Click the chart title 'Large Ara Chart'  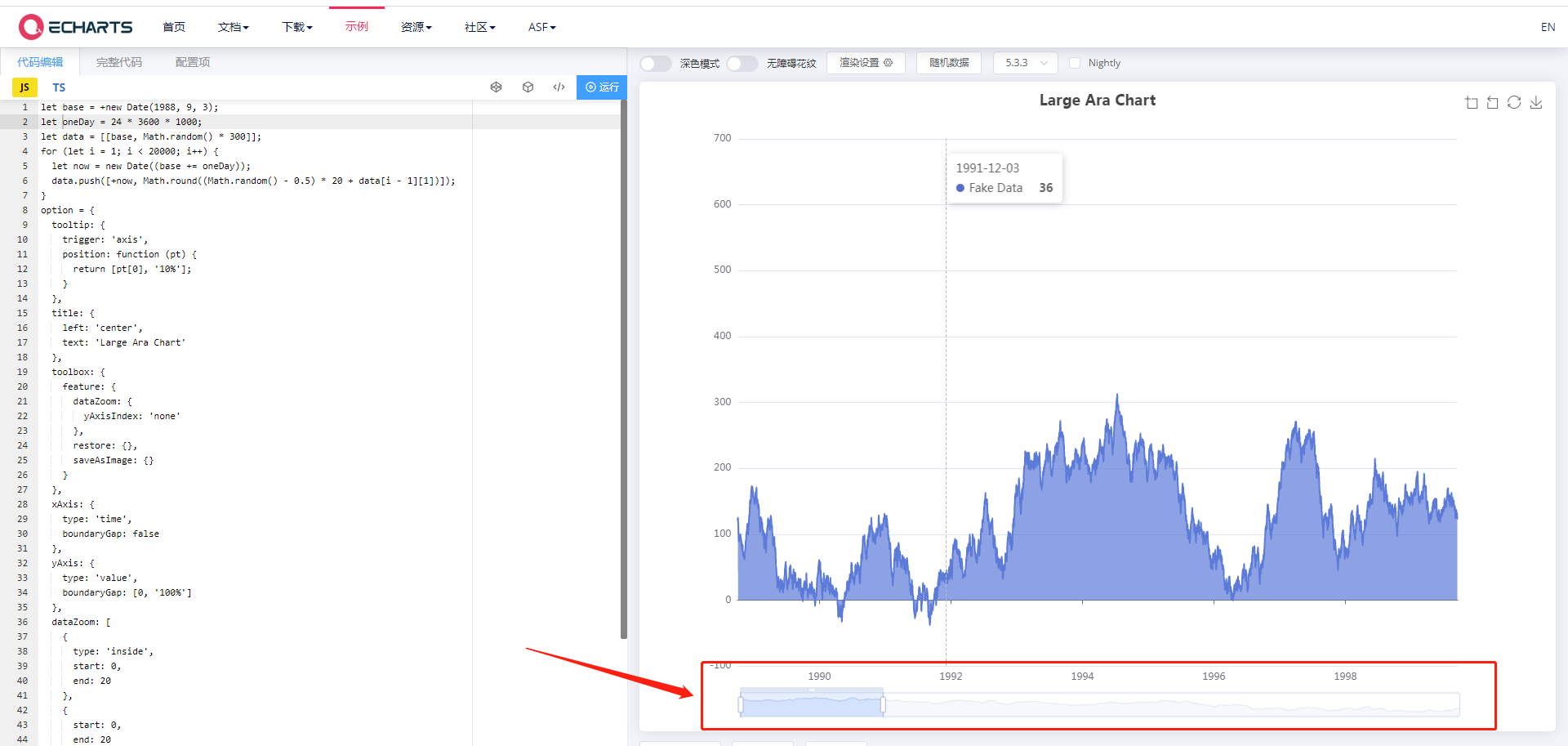click(1098, 100)
